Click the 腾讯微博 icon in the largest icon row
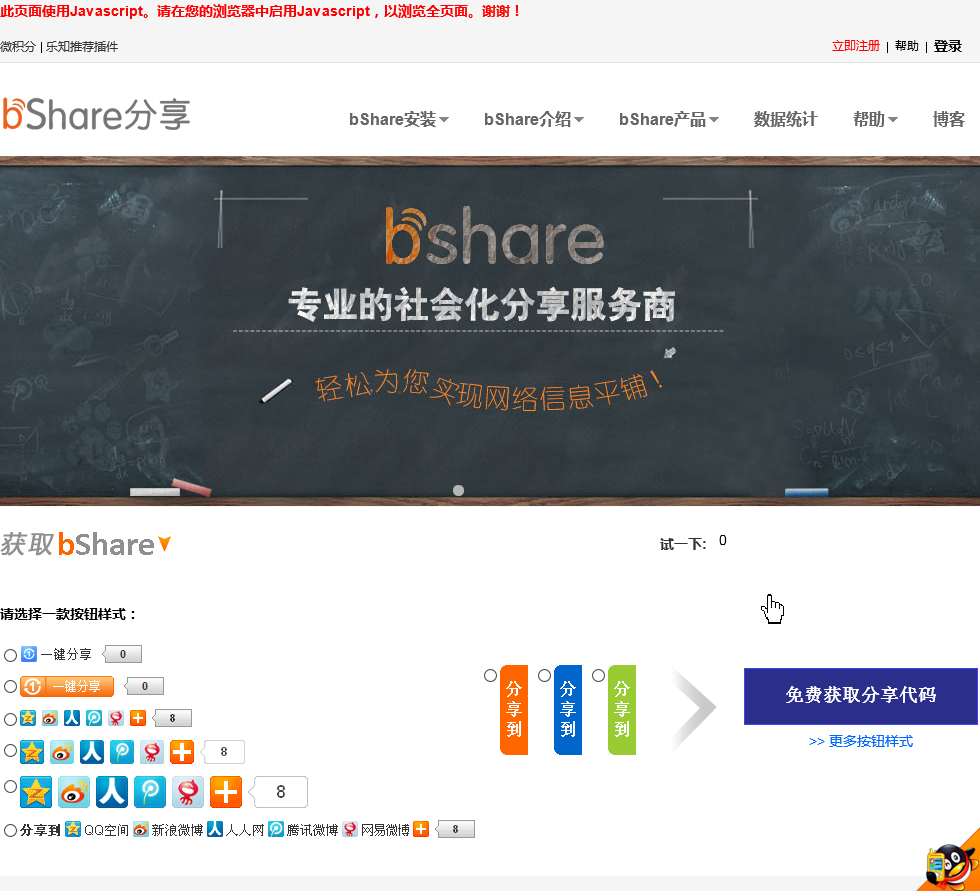 coord(150,792)
